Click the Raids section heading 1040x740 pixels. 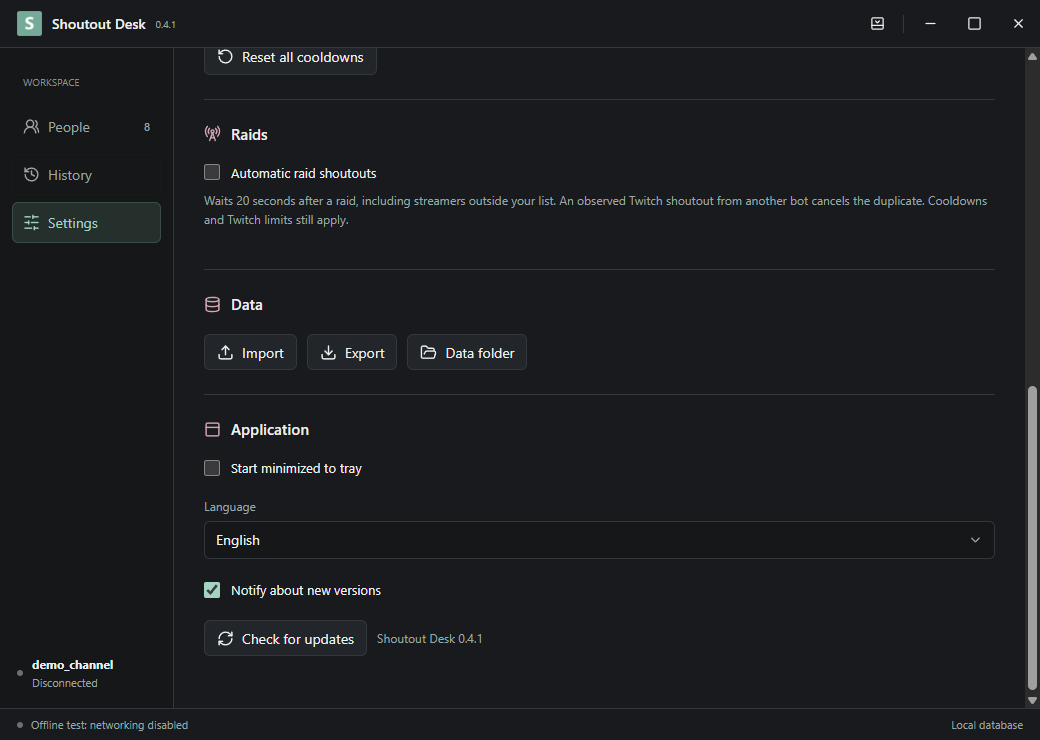click(x=249, y=135)
